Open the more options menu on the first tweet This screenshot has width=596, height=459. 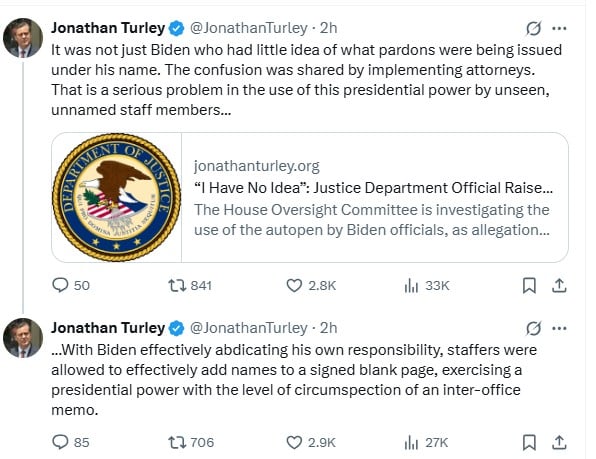point(559,28)
